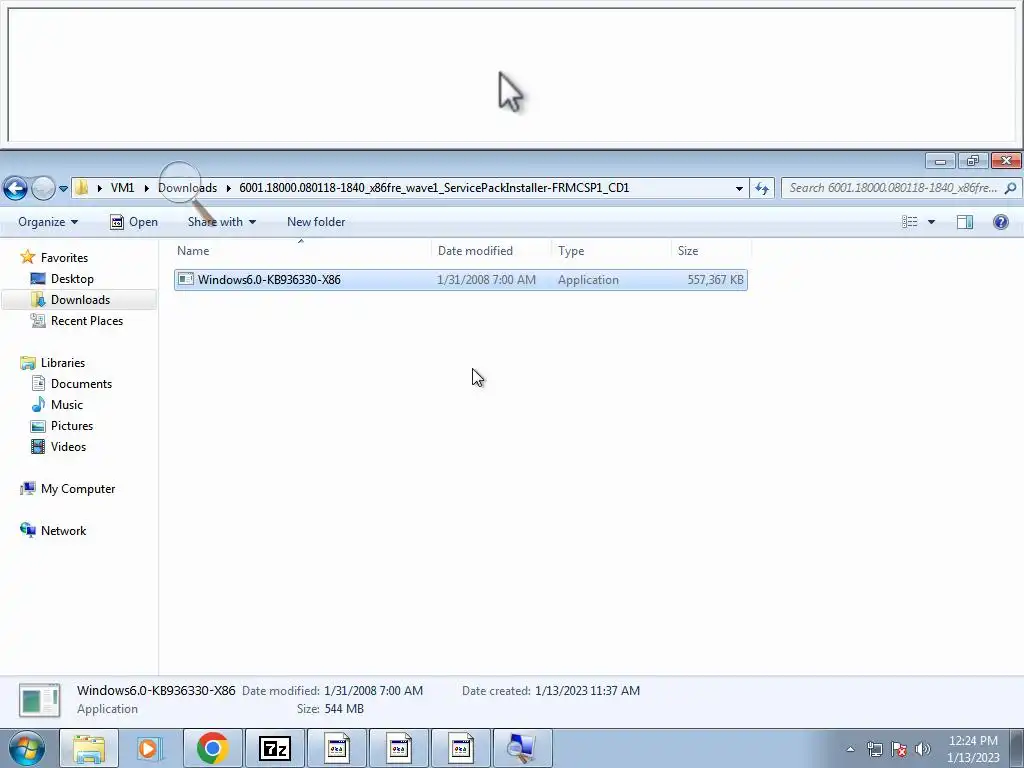Screen dimensions: 1024x768
Task: Click the network tray icon
Action: pos(874,749)
